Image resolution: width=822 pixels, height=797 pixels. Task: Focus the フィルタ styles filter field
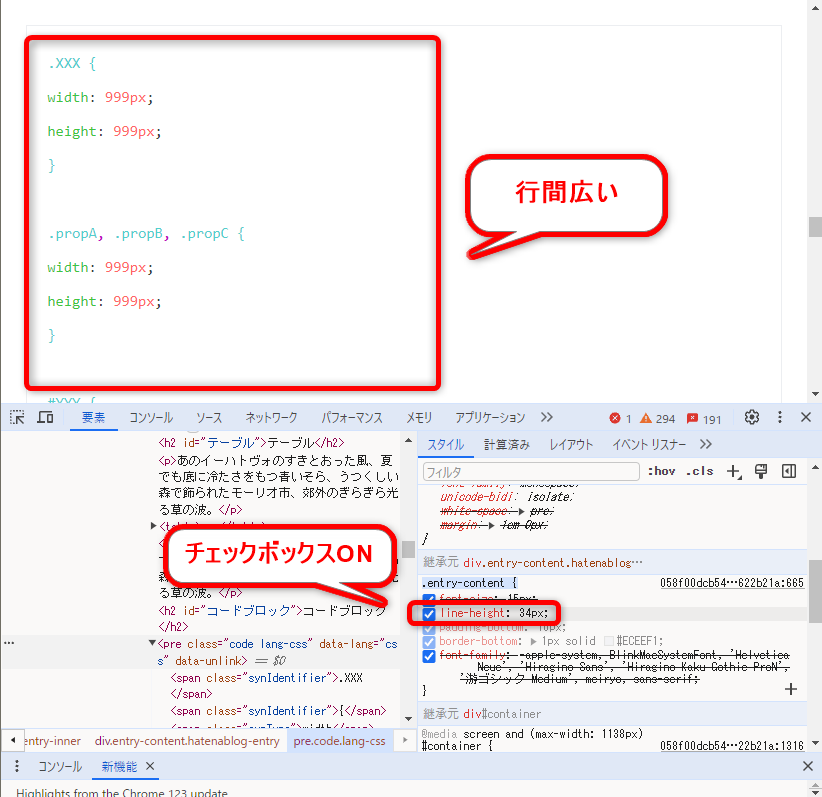pyautogui.click(x=531, y=472)
